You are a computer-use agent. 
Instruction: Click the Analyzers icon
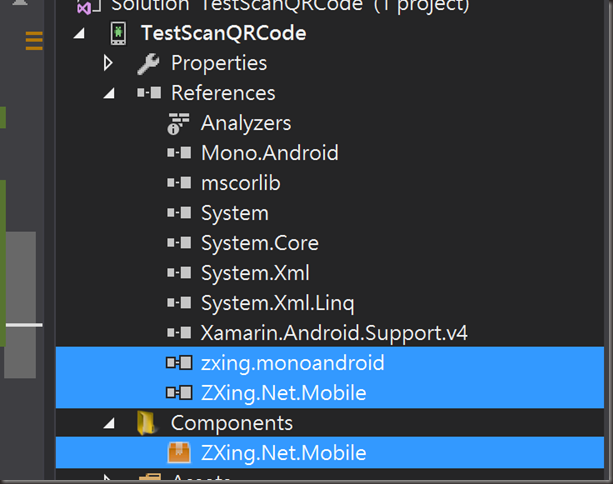point(178,124)
